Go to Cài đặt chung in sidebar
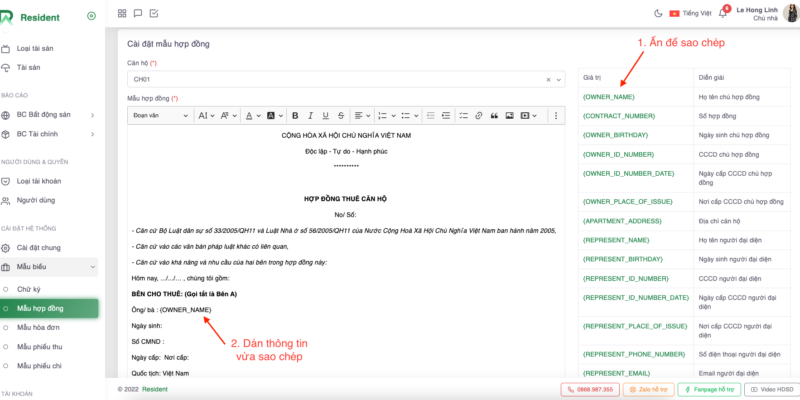The image size is (800, 400). pos(38,247)
